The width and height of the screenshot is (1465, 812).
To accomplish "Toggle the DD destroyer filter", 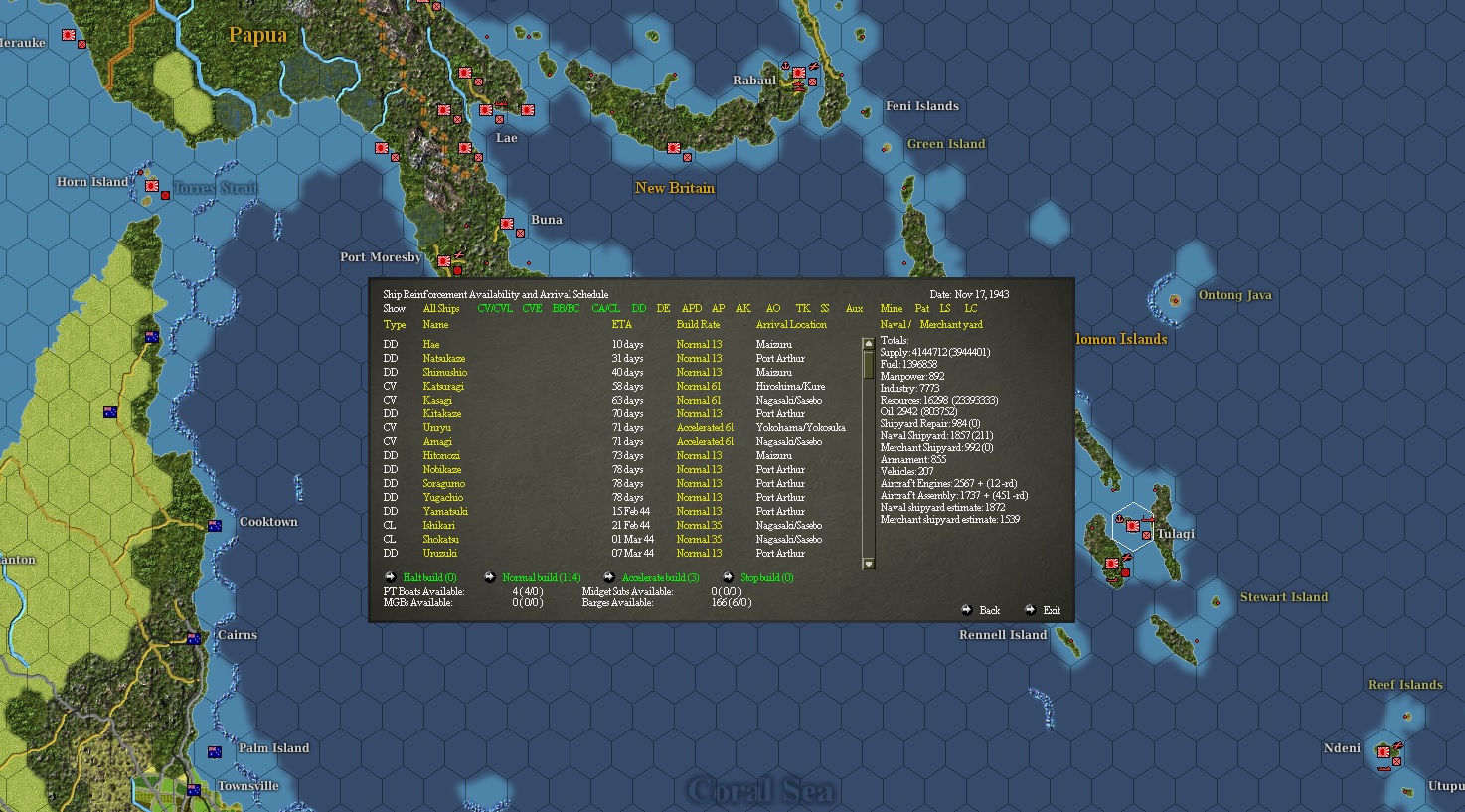I will pos(638,309).
